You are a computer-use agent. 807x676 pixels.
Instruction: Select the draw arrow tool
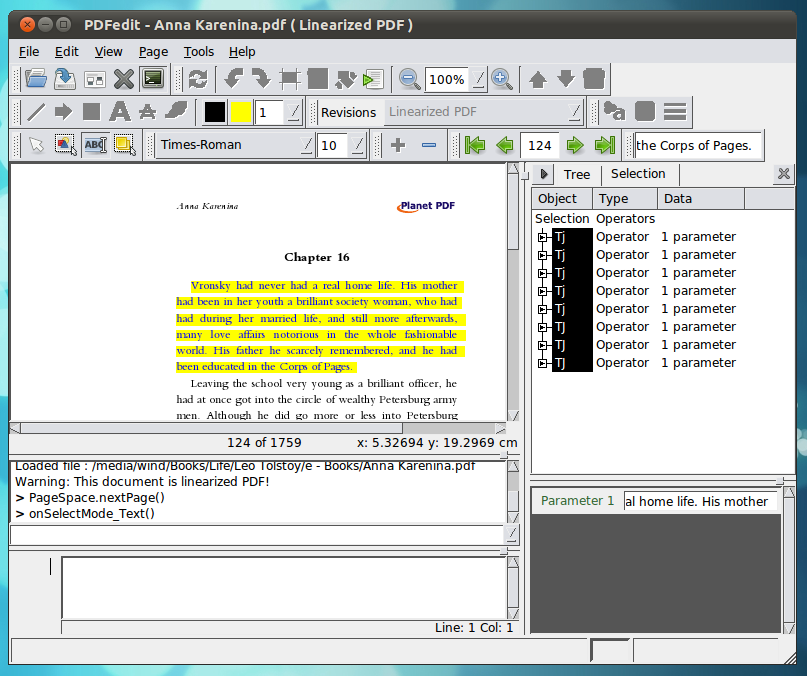pos(63,112)
